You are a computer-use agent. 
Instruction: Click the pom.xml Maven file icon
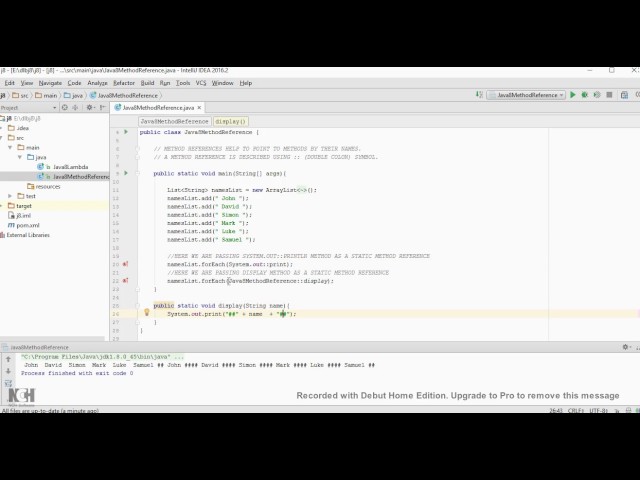(x=11, y=225)
